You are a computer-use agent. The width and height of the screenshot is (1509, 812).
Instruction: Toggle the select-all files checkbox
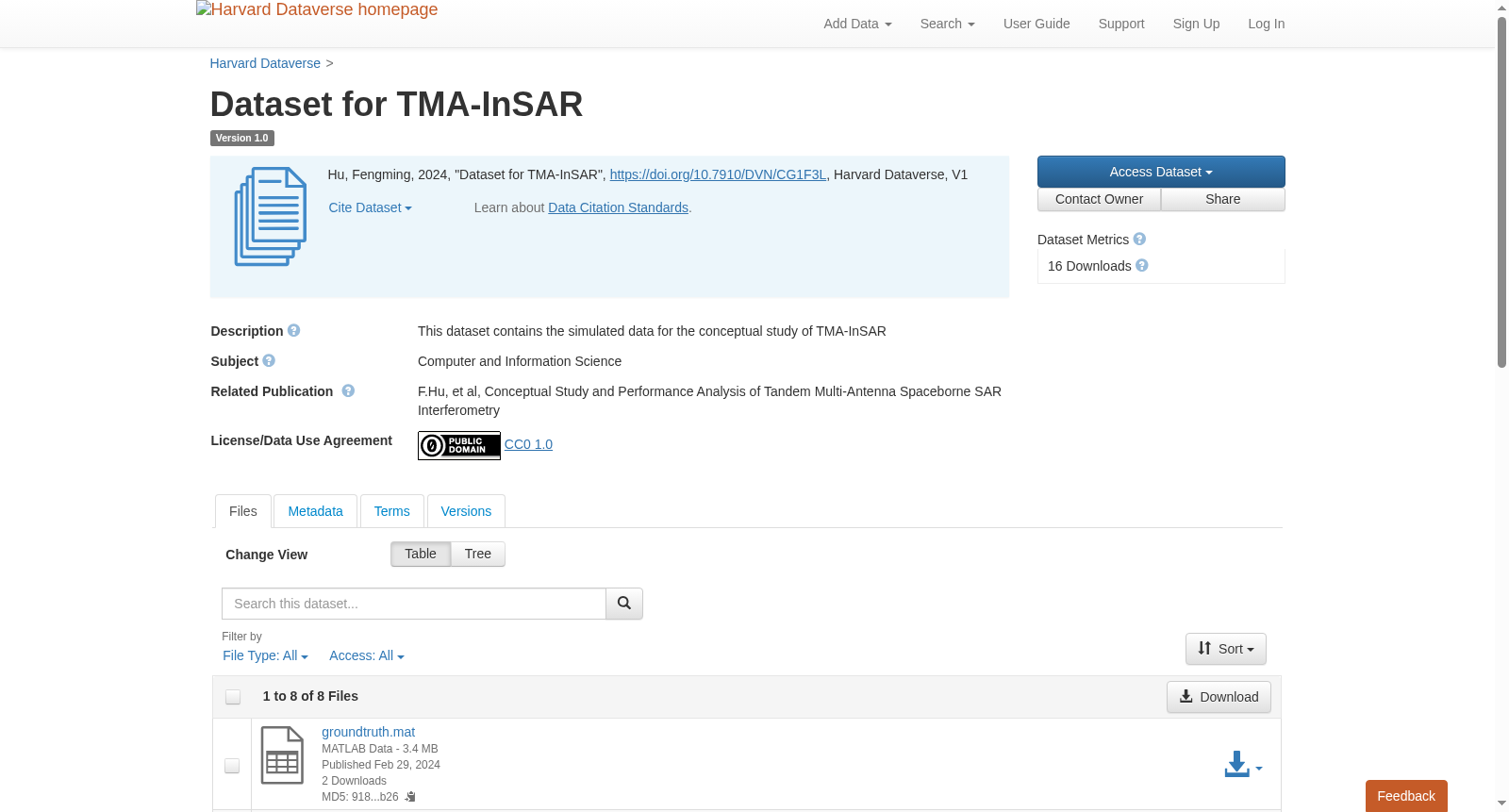click(233, 697)
